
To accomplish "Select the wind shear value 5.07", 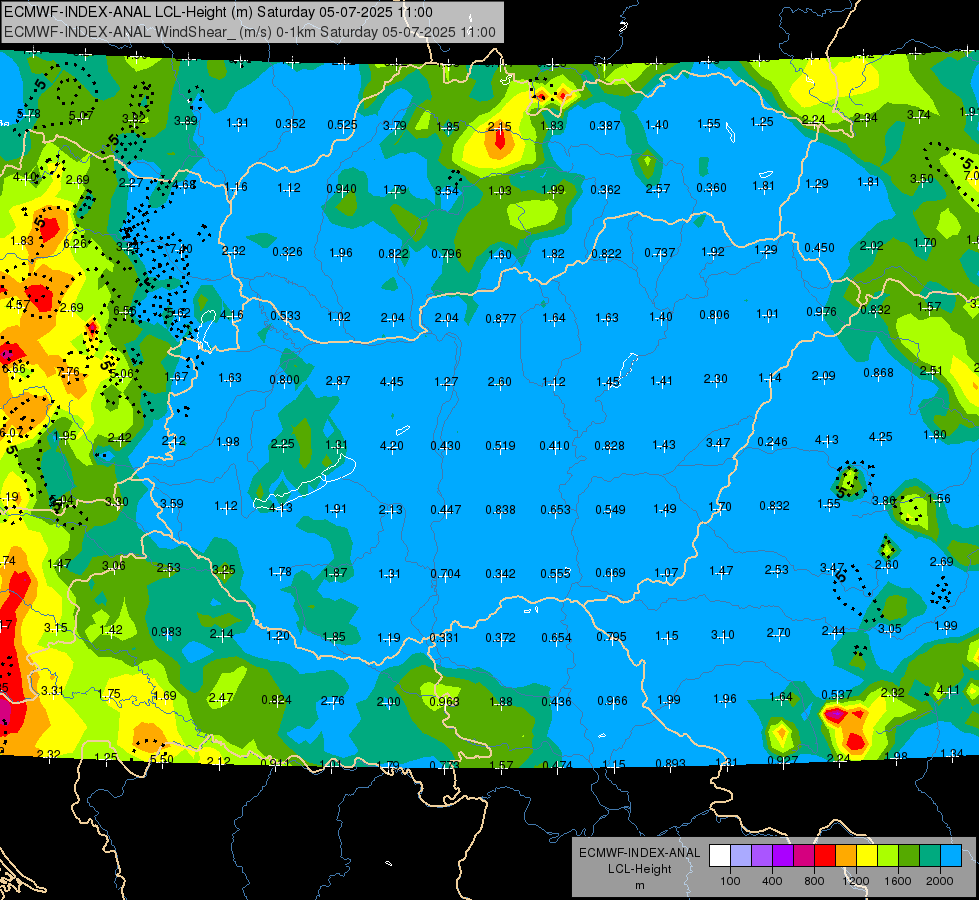I will tap(81, 116).
